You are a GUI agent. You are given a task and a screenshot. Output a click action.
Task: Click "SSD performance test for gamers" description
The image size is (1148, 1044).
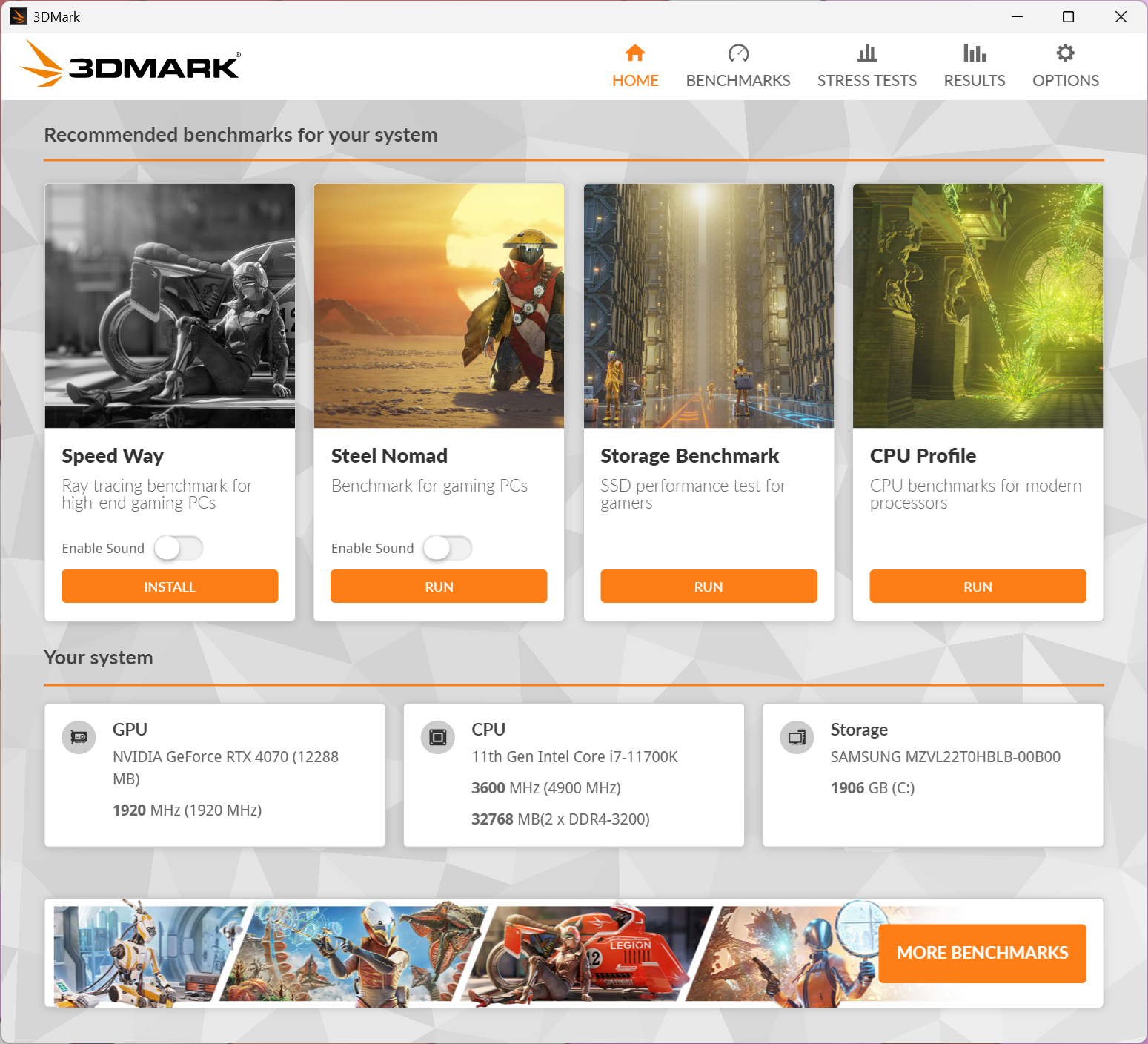coord(693,495)
